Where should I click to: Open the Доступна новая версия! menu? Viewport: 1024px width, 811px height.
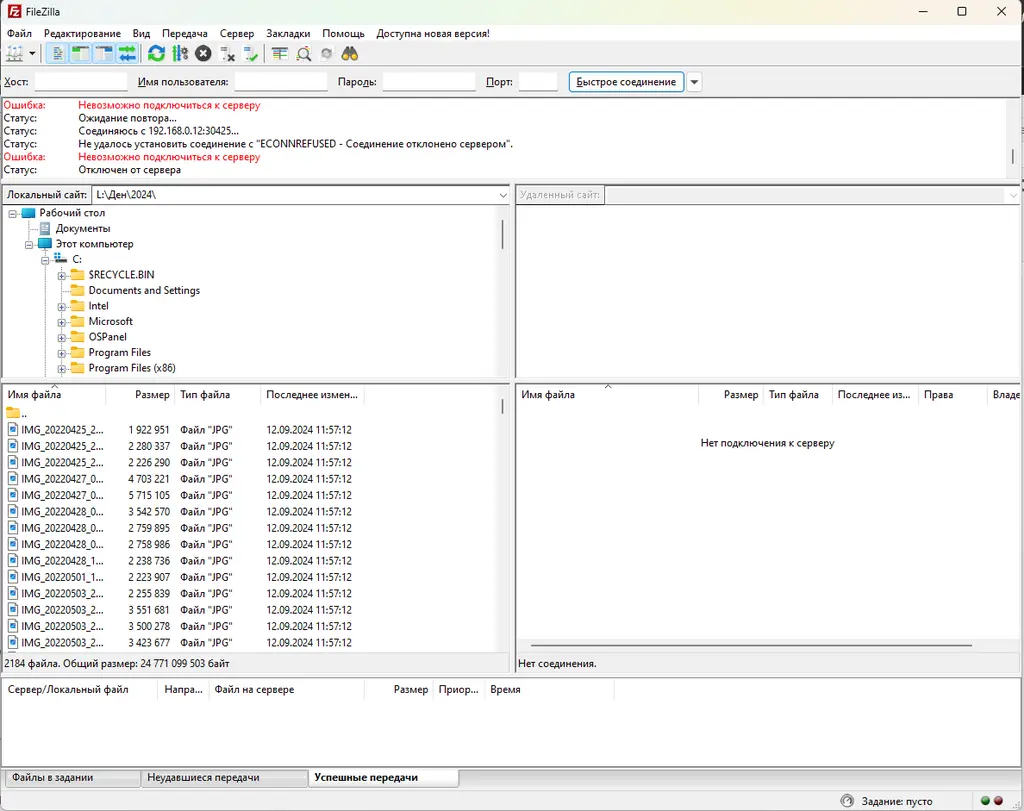[x=433, y=33]
